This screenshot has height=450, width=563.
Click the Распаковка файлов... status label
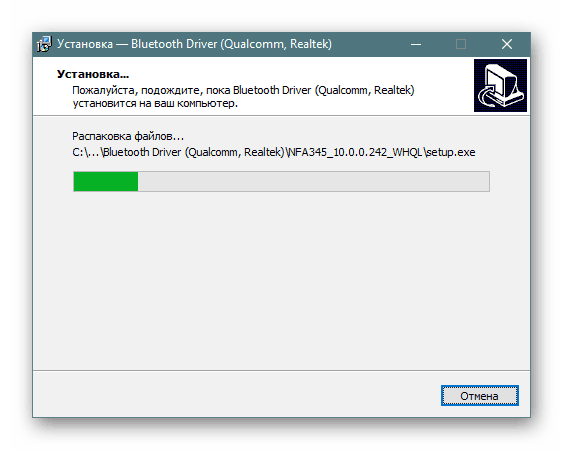pos(128,136)
